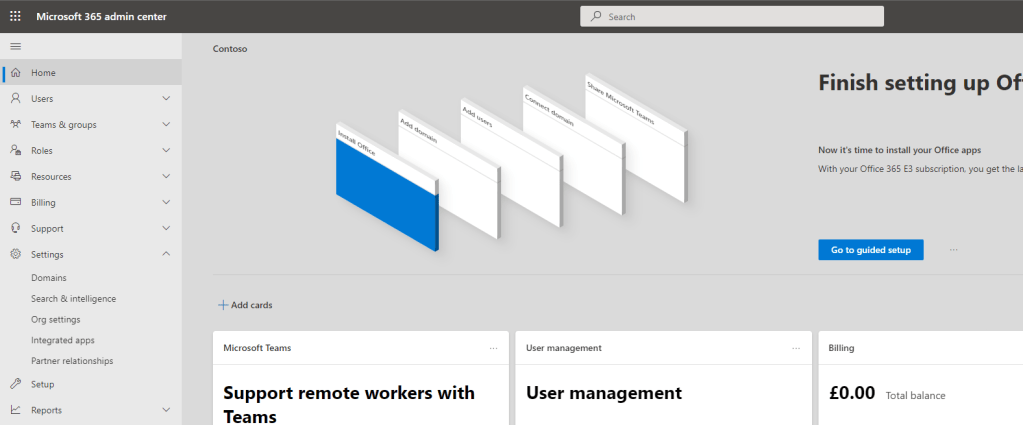
Task: Expand the Resources section chevron
Action: [x=166, y=177]
